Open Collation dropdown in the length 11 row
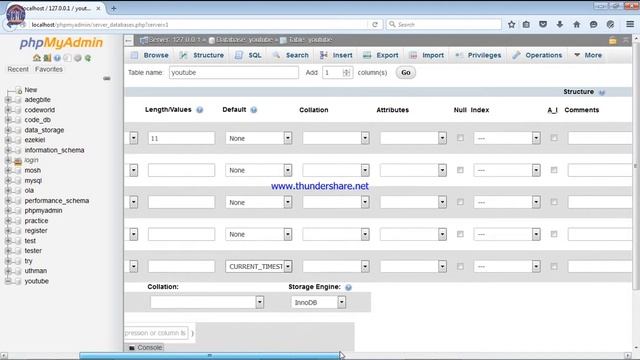 [336, 138]
